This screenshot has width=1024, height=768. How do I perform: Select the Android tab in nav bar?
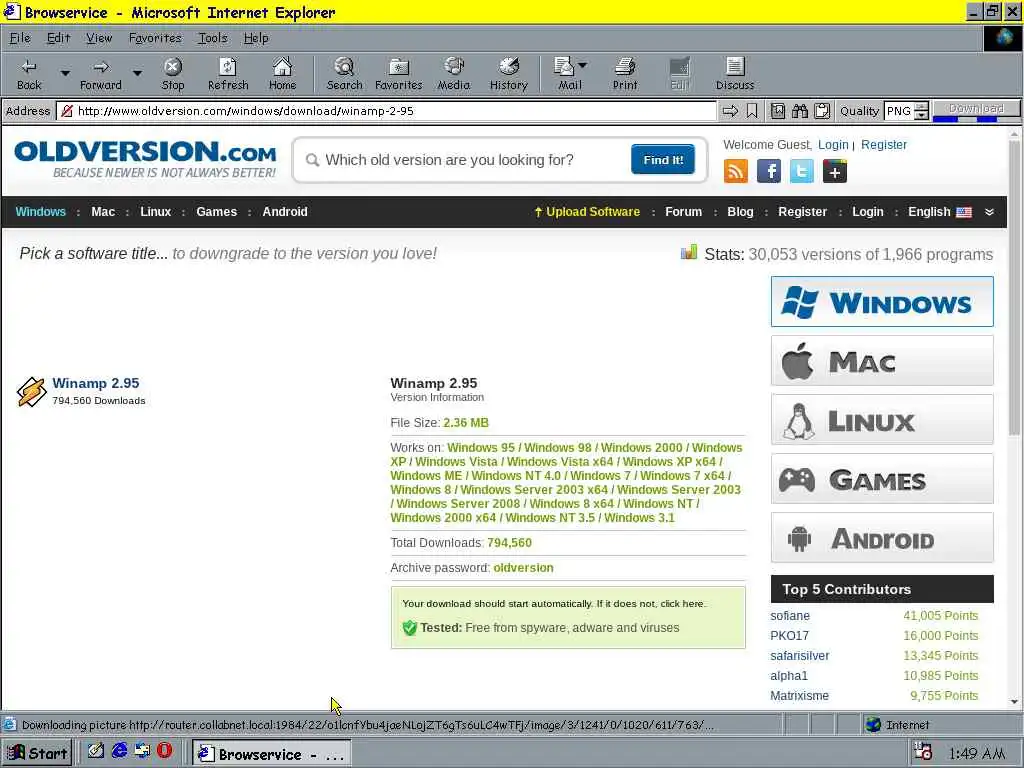pyautogui.click(x=285, y=212)
